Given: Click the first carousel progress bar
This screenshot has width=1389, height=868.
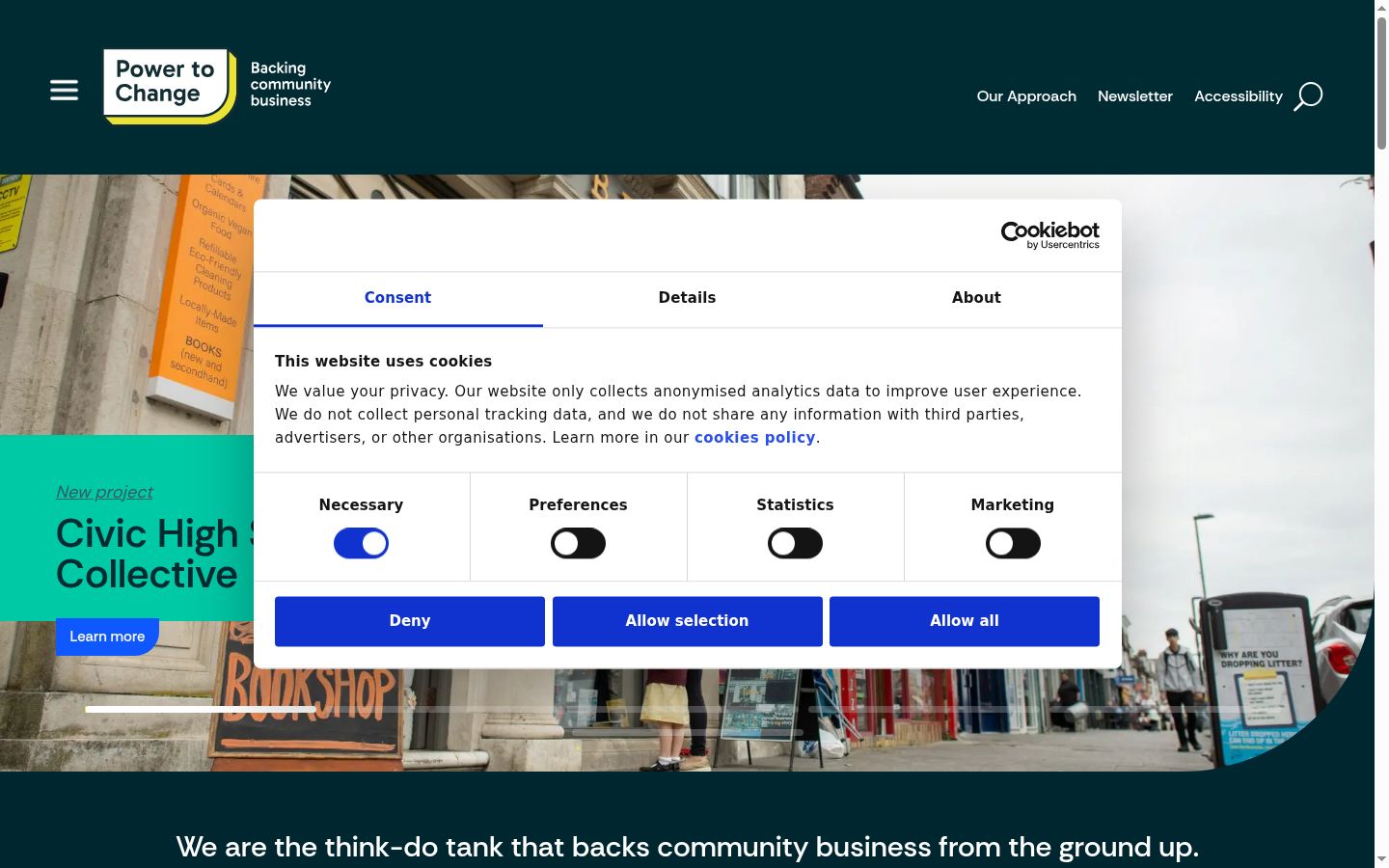Looking at the screenshot, I should coord(201,709).
